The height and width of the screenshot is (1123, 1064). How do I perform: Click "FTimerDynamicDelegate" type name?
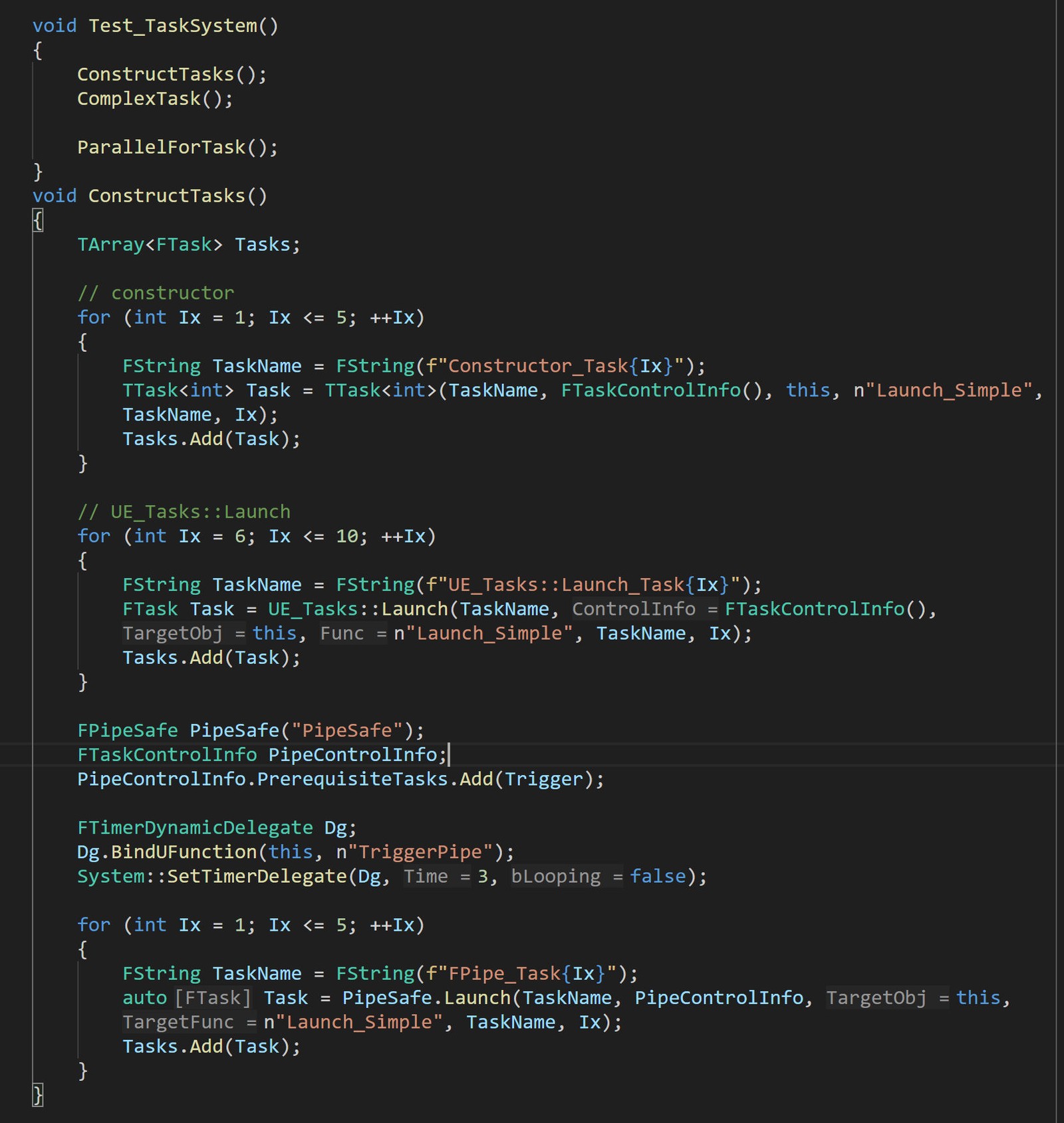tap(195, 828)
